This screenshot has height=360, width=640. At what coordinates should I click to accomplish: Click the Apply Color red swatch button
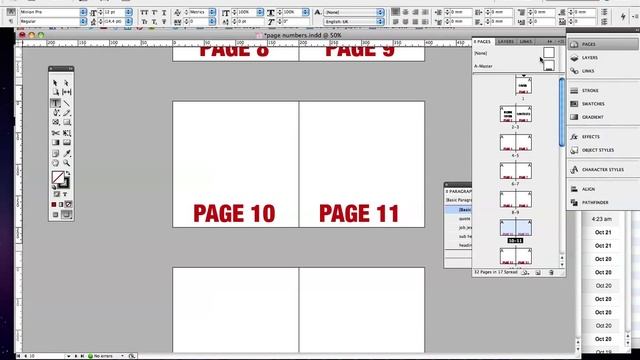pos(54,204)
